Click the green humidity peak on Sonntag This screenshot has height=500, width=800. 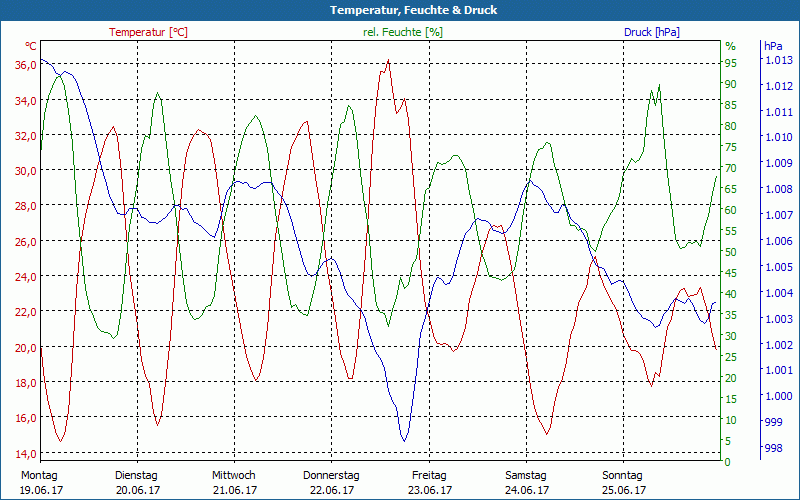(659, 85)
